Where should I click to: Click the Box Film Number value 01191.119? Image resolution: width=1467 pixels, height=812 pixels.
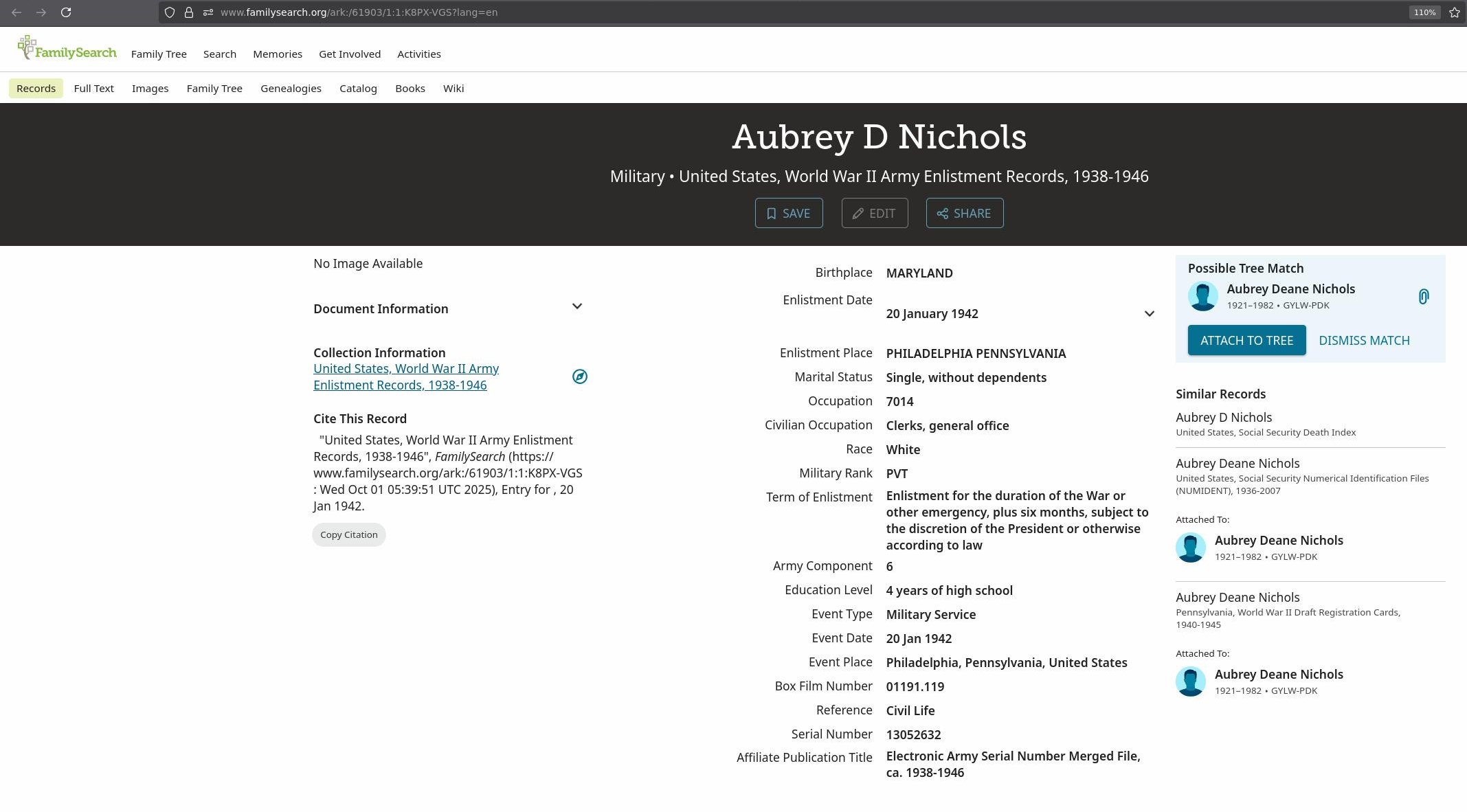point(915,686)
